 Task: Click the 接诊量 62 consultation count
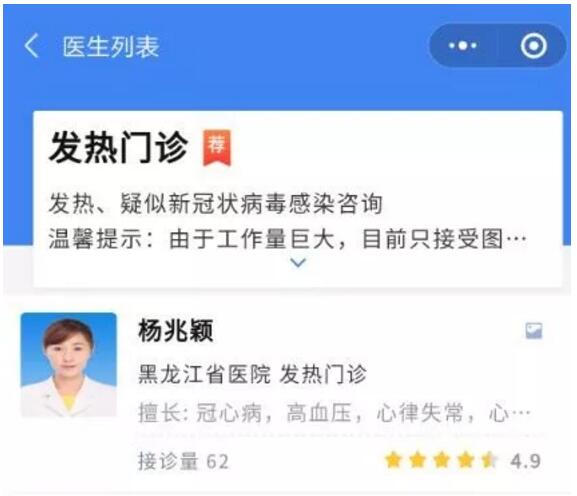pyautogui.click(x=183, y=461)
